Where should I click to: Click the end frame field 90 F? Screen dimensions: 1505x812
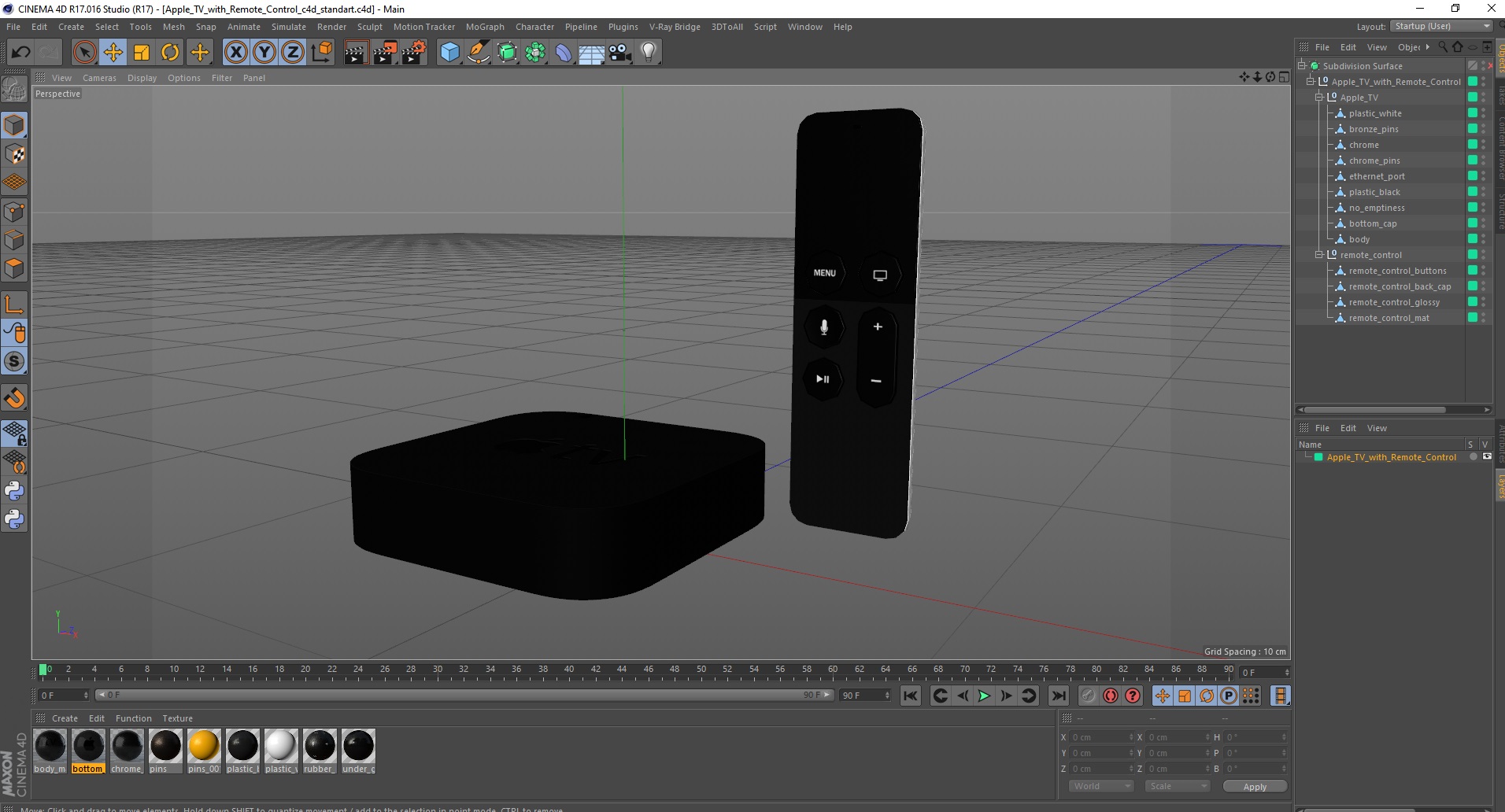click(x=865, y=696)
